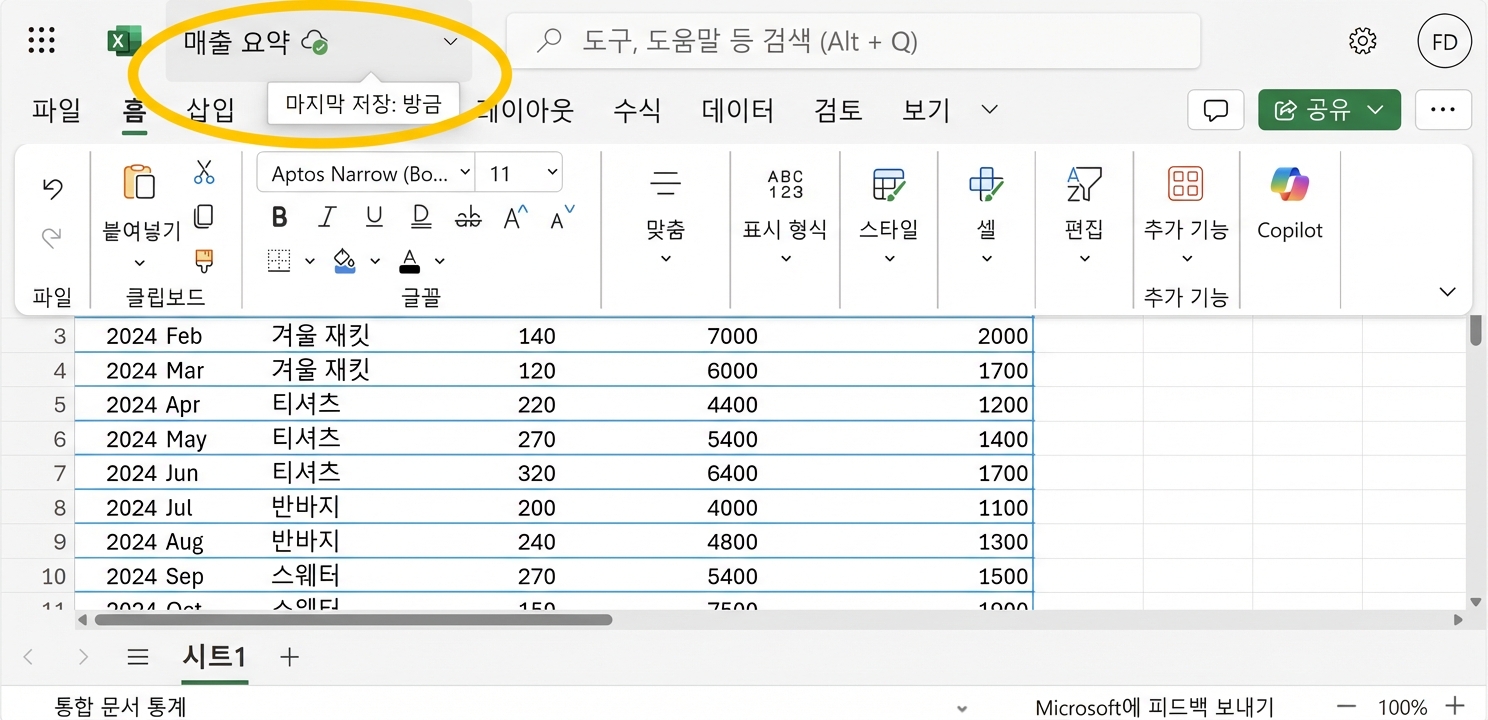Click the 100% zoom level
The height and width of the screenshot is (720, 1488).
click(1402, 708)
